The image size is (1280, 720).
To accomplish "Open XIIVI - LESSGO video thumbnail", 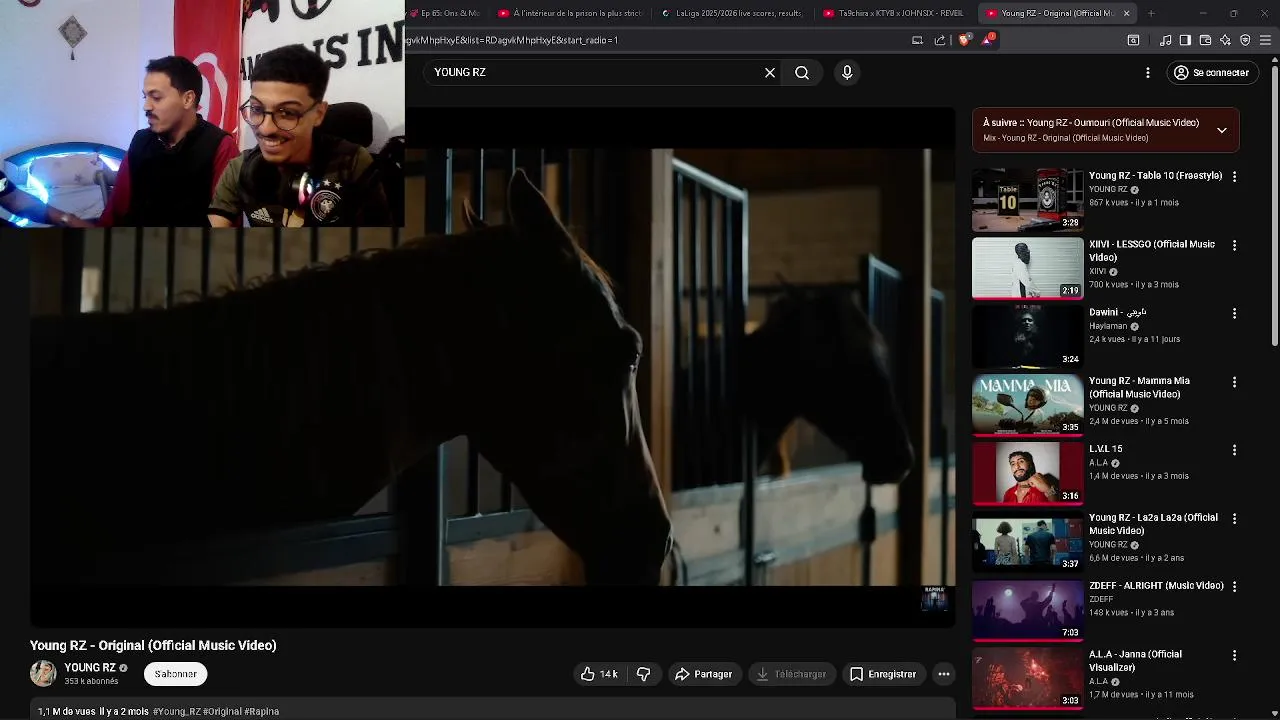I will 1027,268.
